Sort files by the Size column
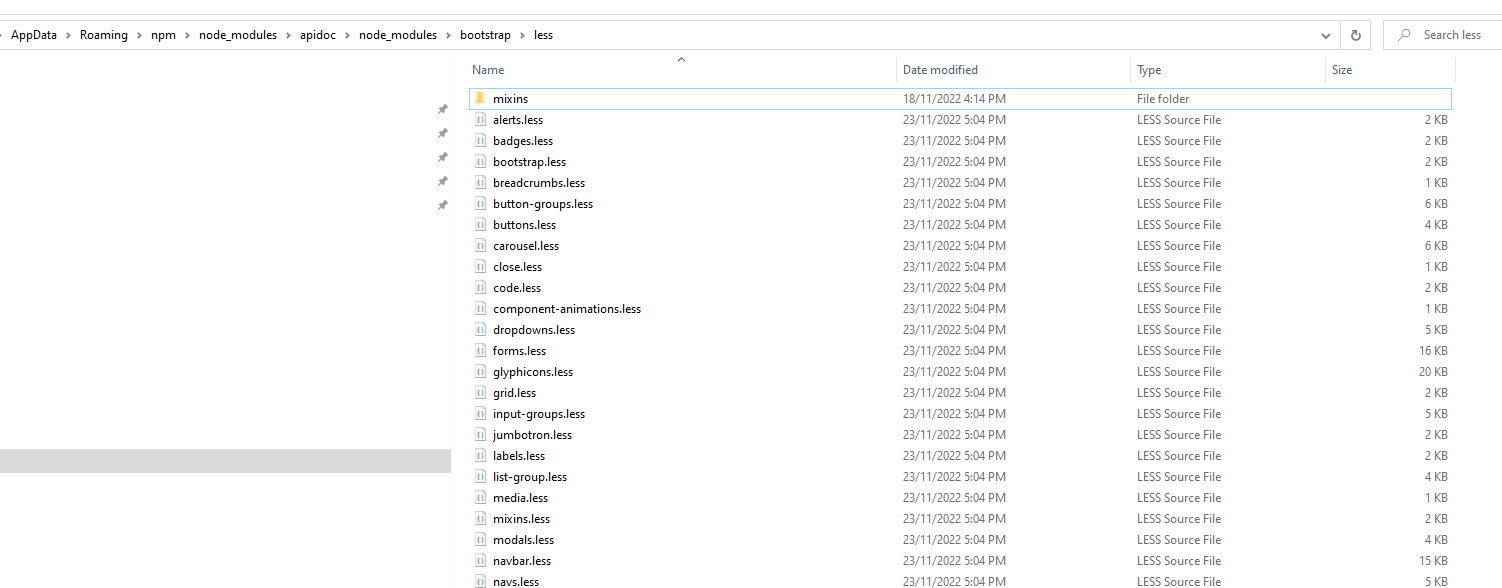This screenshot has width=1502, height=588. click(1342, 70)
